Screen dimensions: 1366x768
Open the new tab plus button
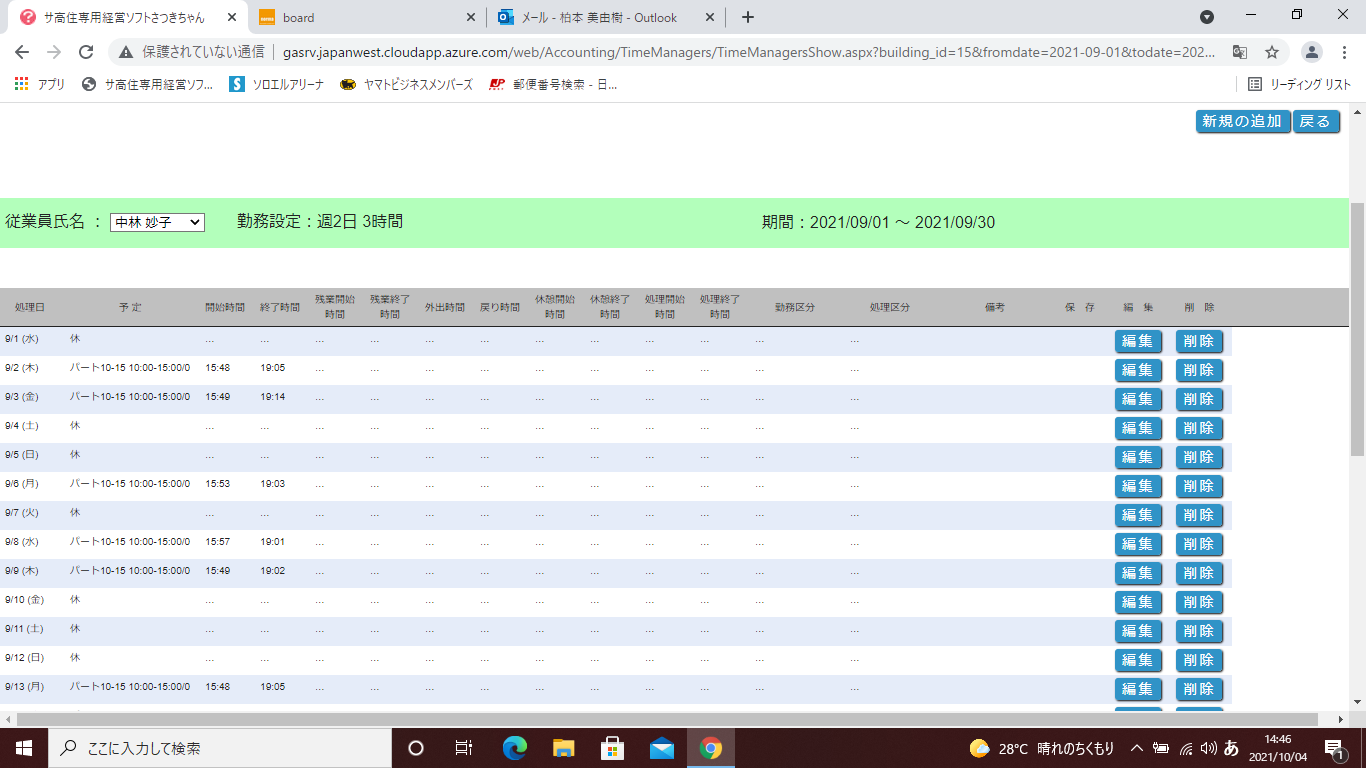click(x=747, y=17)
